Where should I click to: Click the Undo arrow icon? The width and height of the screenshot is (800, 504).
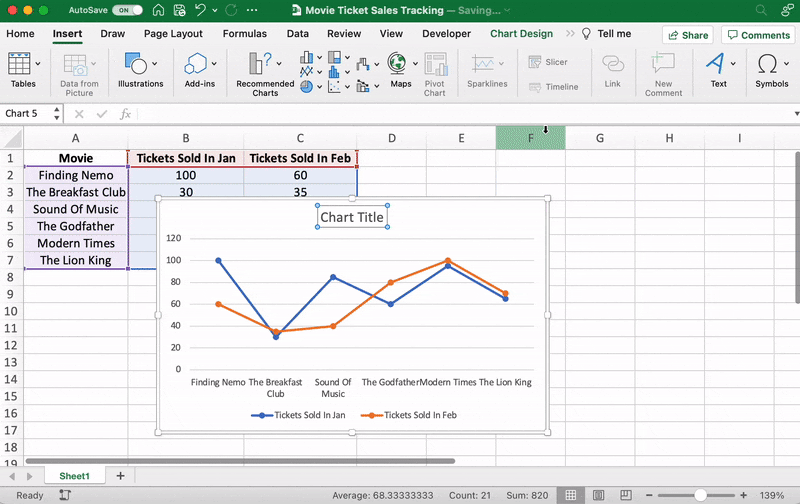(203, 10)
